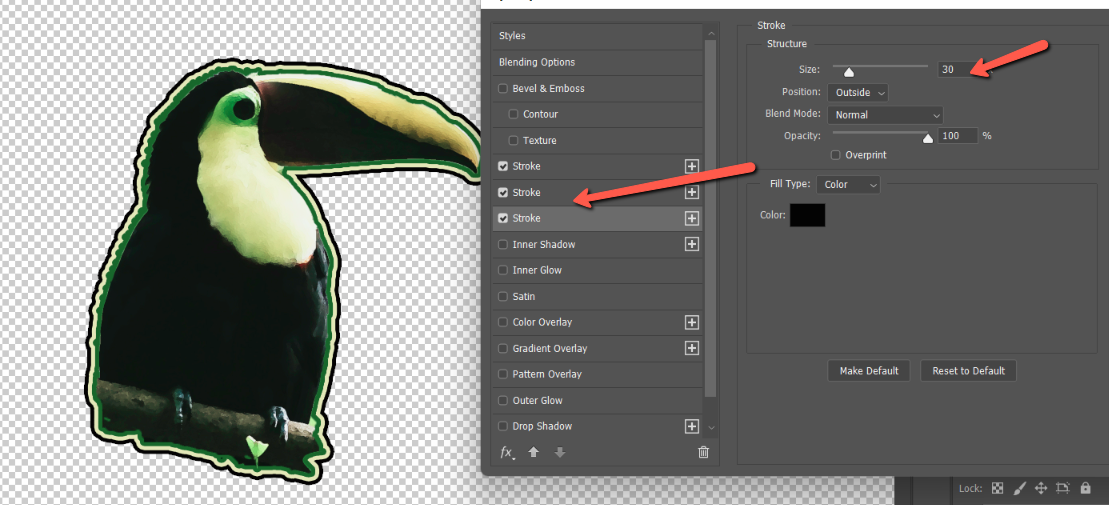Click the lock transparent pixels icon

(997, 488)
